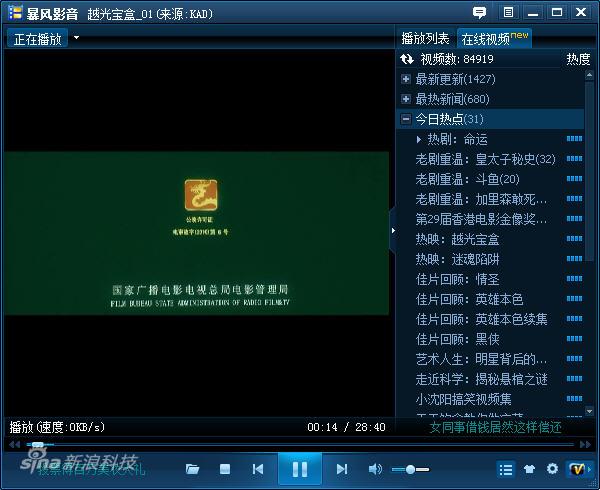This screenshot has width=600, height=490.
Task: Click popularity bars for 热映：越光宝盒
Action: pyautogui.click(x=574, y=239)
